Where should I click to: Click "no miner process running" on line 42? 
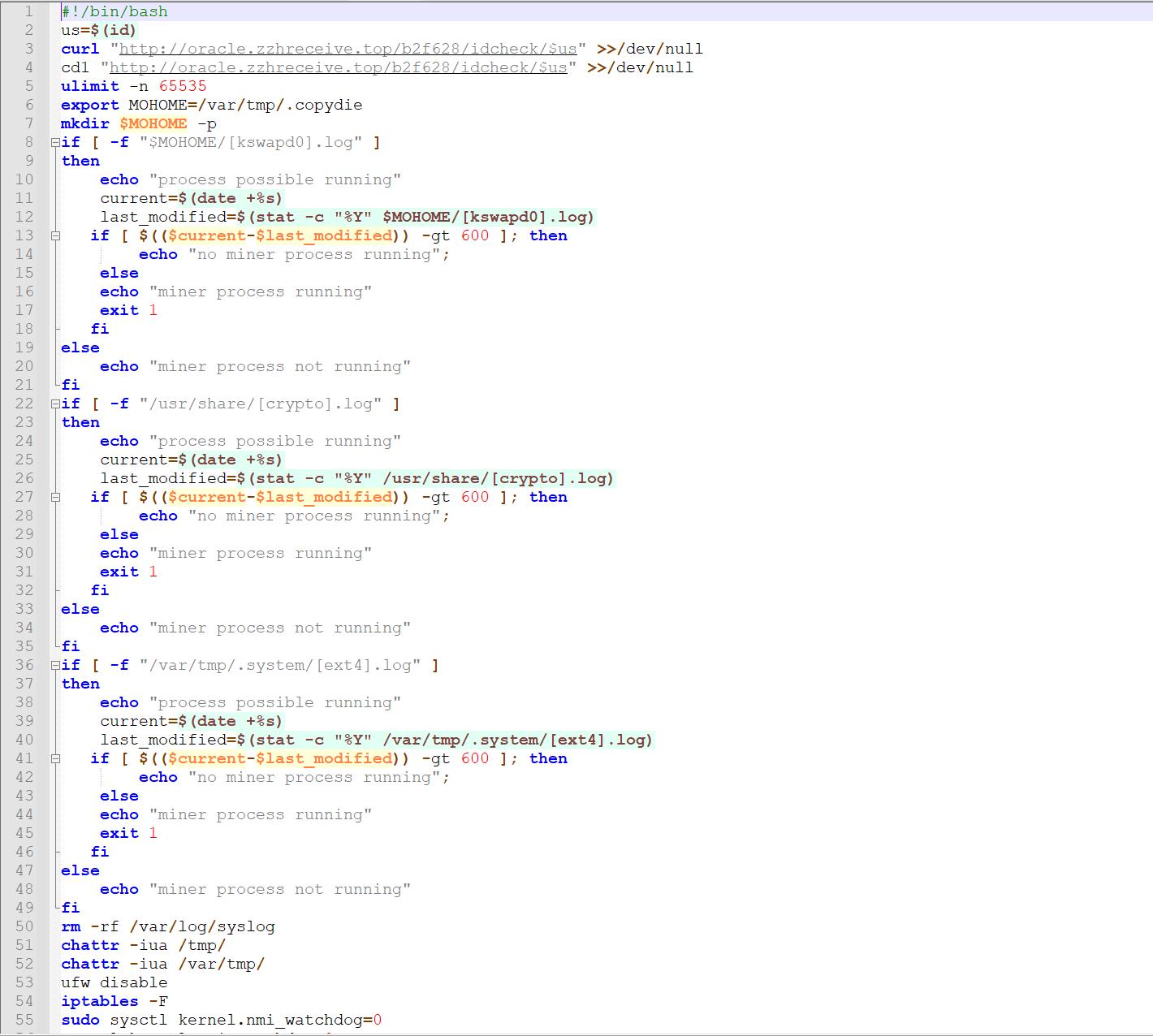(315, 777)
